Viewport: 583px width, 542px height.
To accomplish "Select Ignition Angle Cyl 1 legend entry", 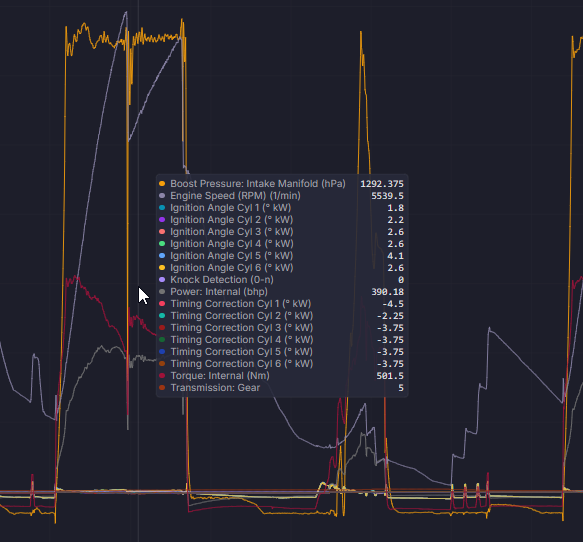I will 231,207.
